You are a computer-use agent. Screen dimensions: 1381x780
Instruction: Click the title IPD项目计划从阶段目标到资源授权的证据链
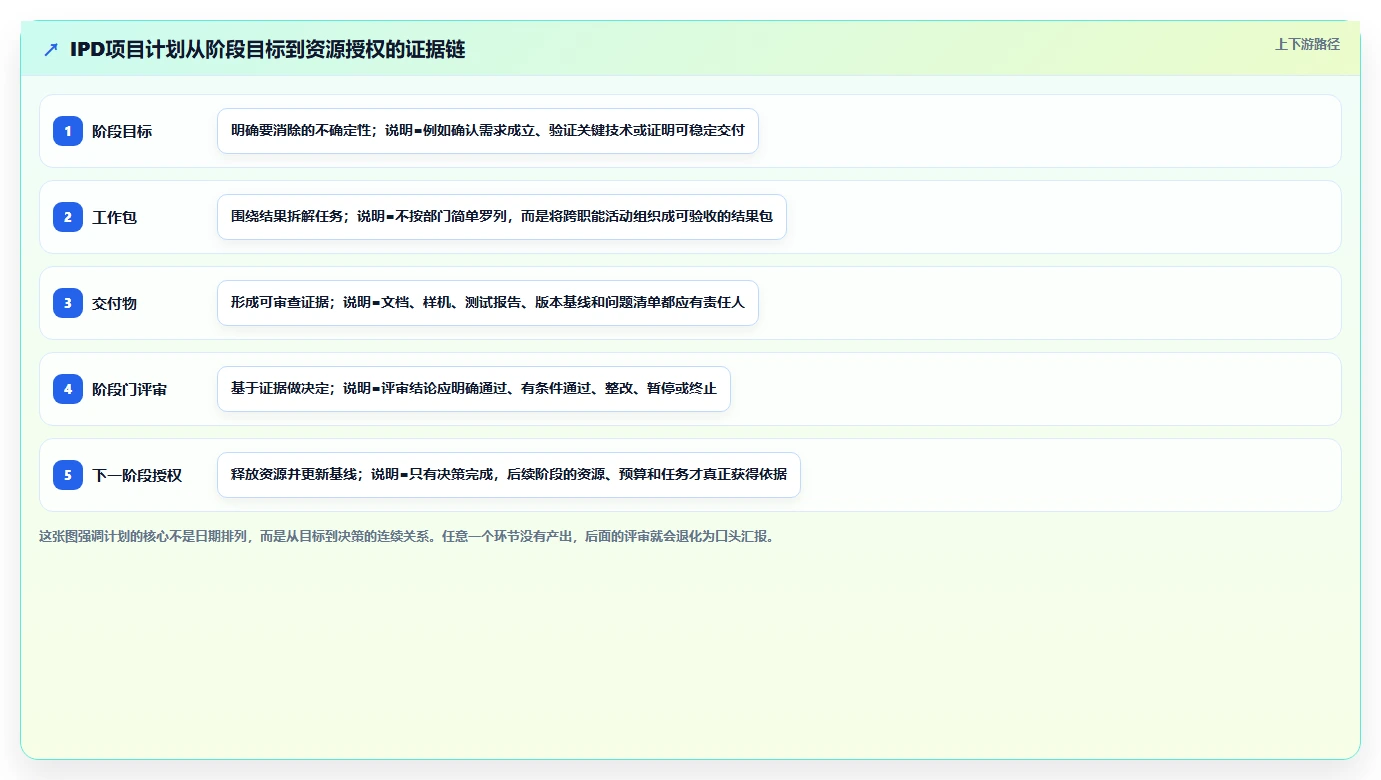pyautogui.click(x=267, y=49)
